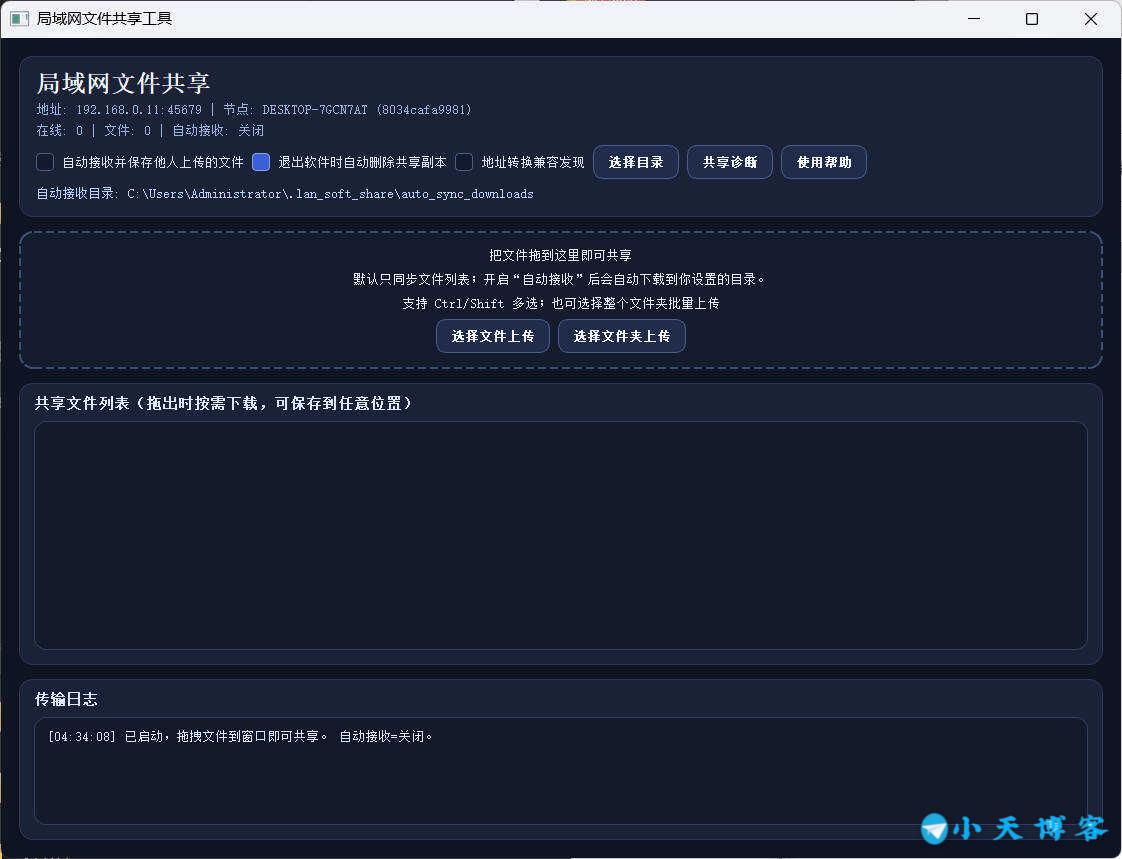Click the 在线 / 文件 status line
This screenshot has width=1122, height=859.
(150, 131)
